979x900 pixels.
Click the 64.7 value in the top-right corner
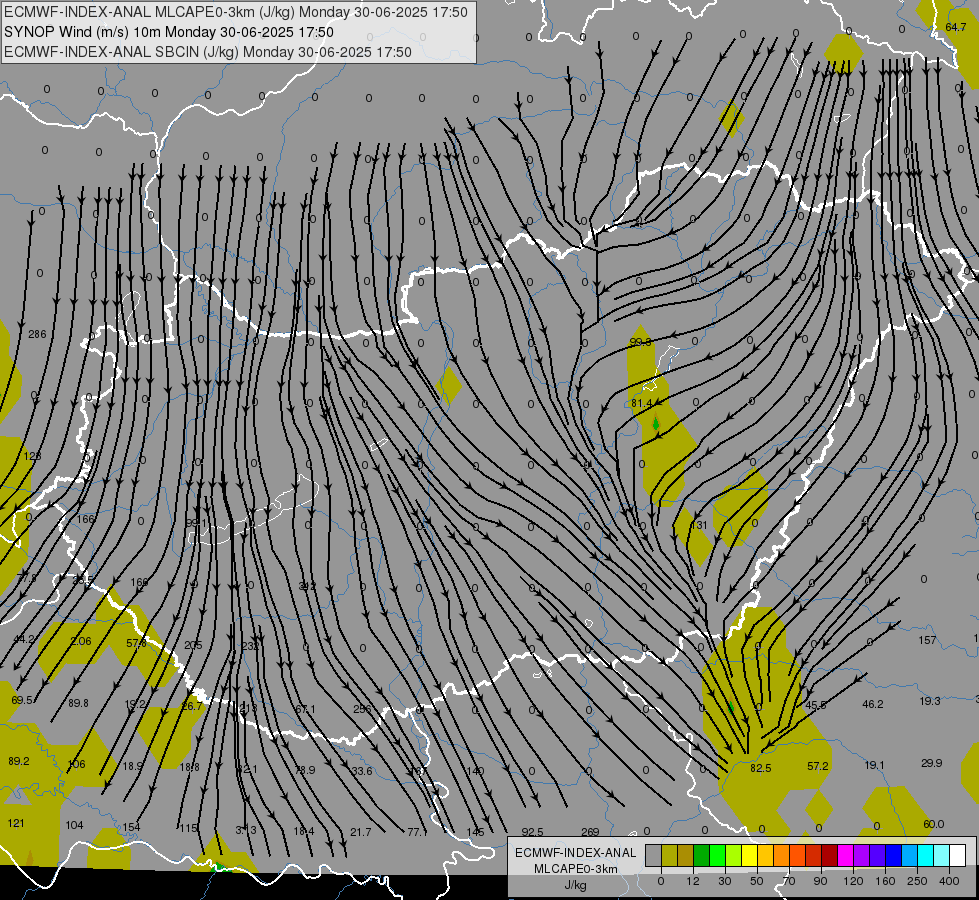[x=955, y=27]
